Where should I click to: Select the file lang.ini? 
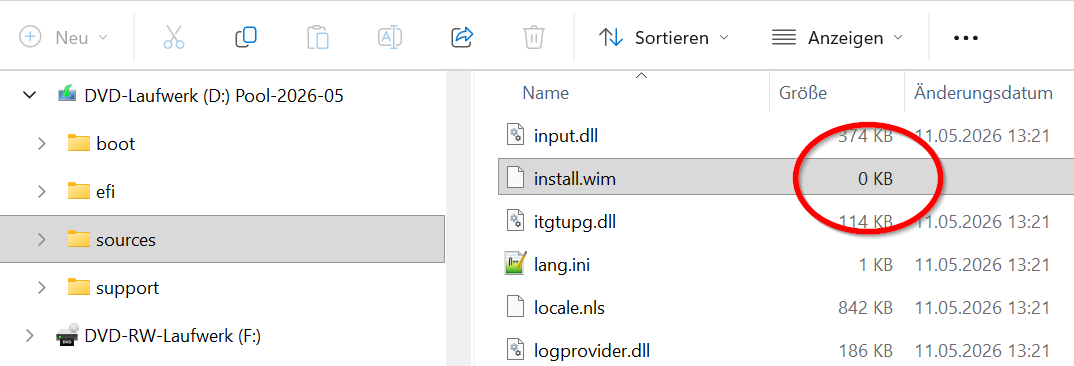562,265
